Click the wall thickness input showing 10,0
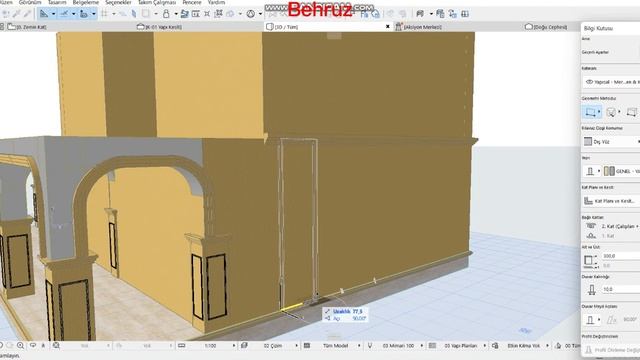 click(x=621, y=289)
